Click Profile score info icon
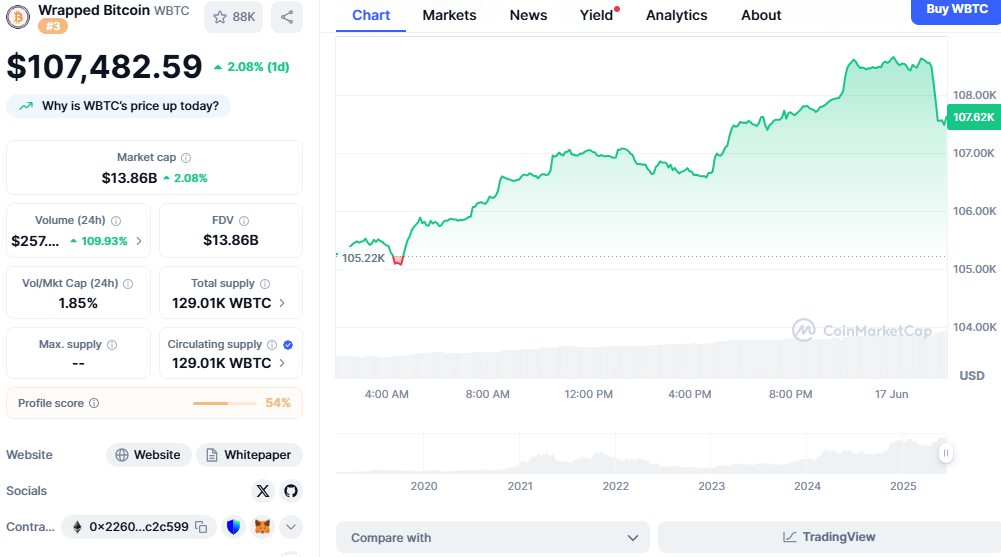 click(x=94, y=403)
